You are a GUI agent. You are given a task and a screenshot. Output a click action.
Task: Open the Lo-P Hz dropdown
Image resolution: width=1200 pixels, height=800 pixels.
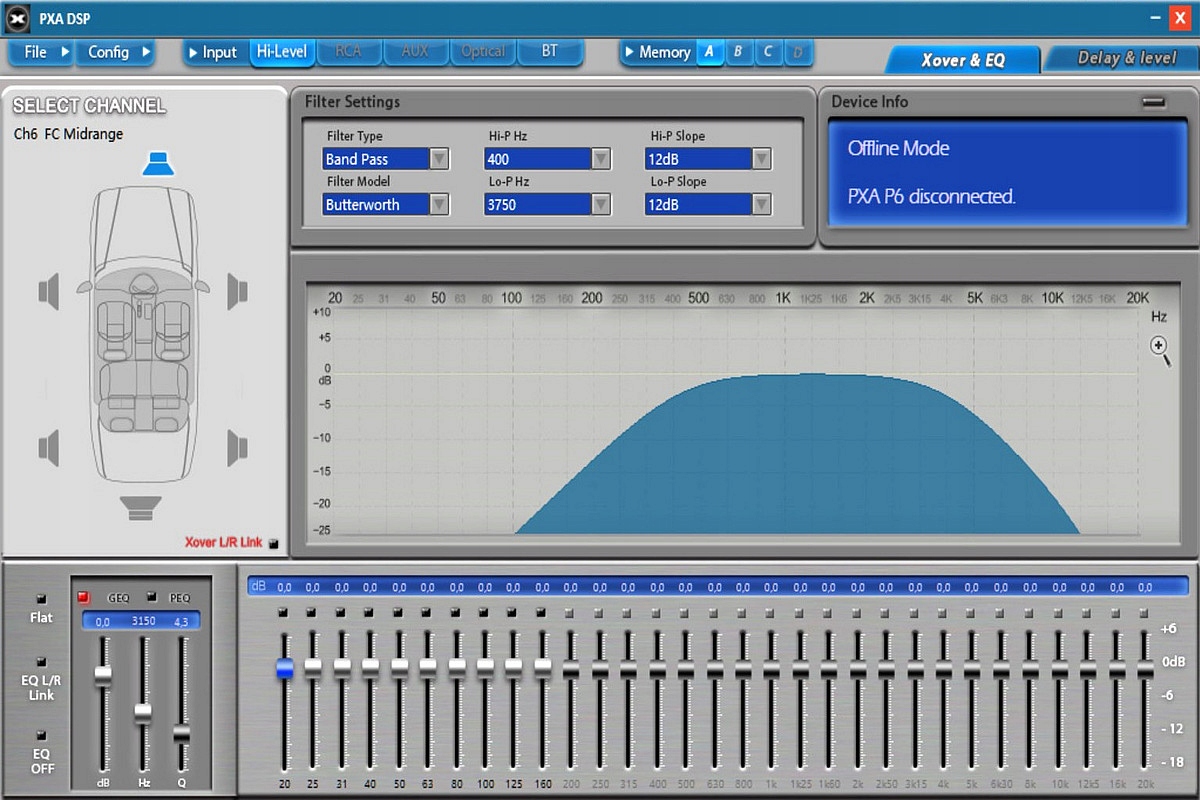click(x=600, y=205)
